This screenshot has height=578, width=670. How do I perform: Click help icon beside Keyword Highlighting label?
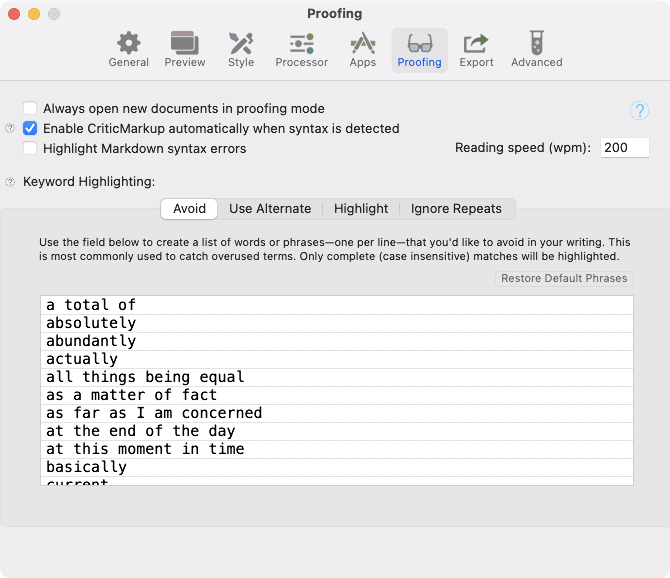pyautogui.click(x=10, y=182)
